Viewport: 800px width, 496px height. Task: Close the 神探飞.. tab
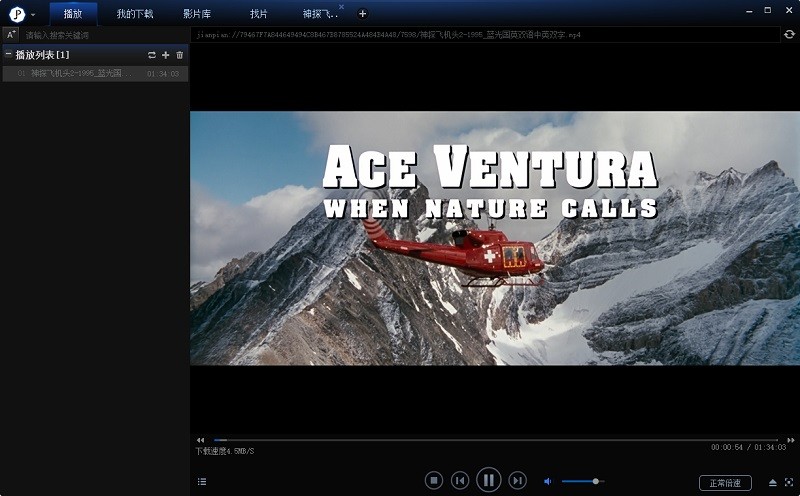tap(341, 7)
